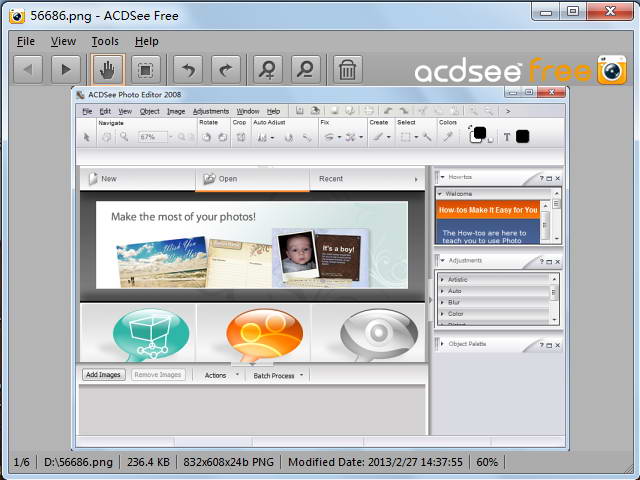Screen dimensions: 640x480
Task: Click the Remove Images button
Action: (x=158, y=375)
